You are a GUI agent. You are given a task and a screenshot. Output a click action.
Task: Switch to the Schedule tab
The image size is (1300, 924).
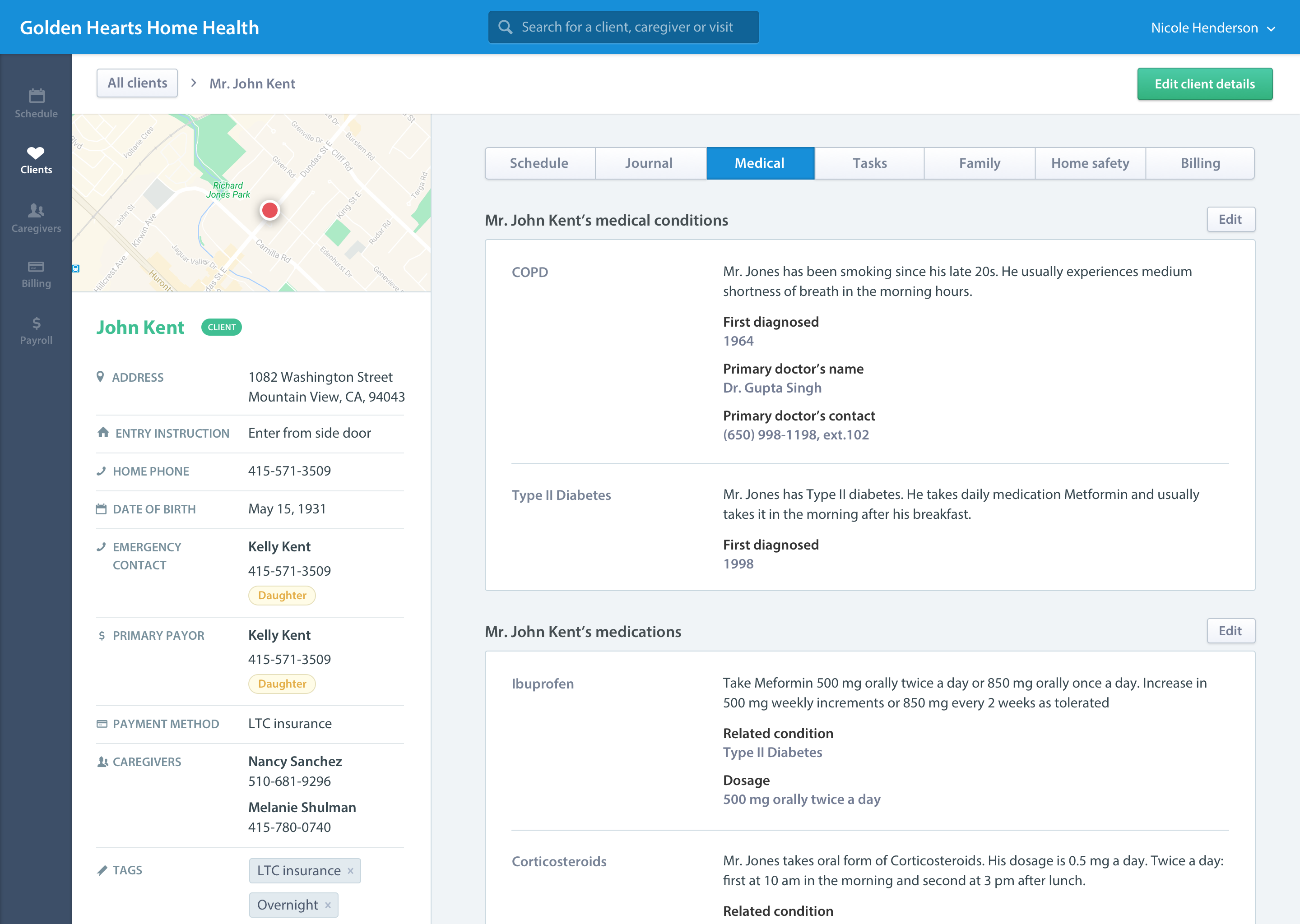tap(539, 163)
